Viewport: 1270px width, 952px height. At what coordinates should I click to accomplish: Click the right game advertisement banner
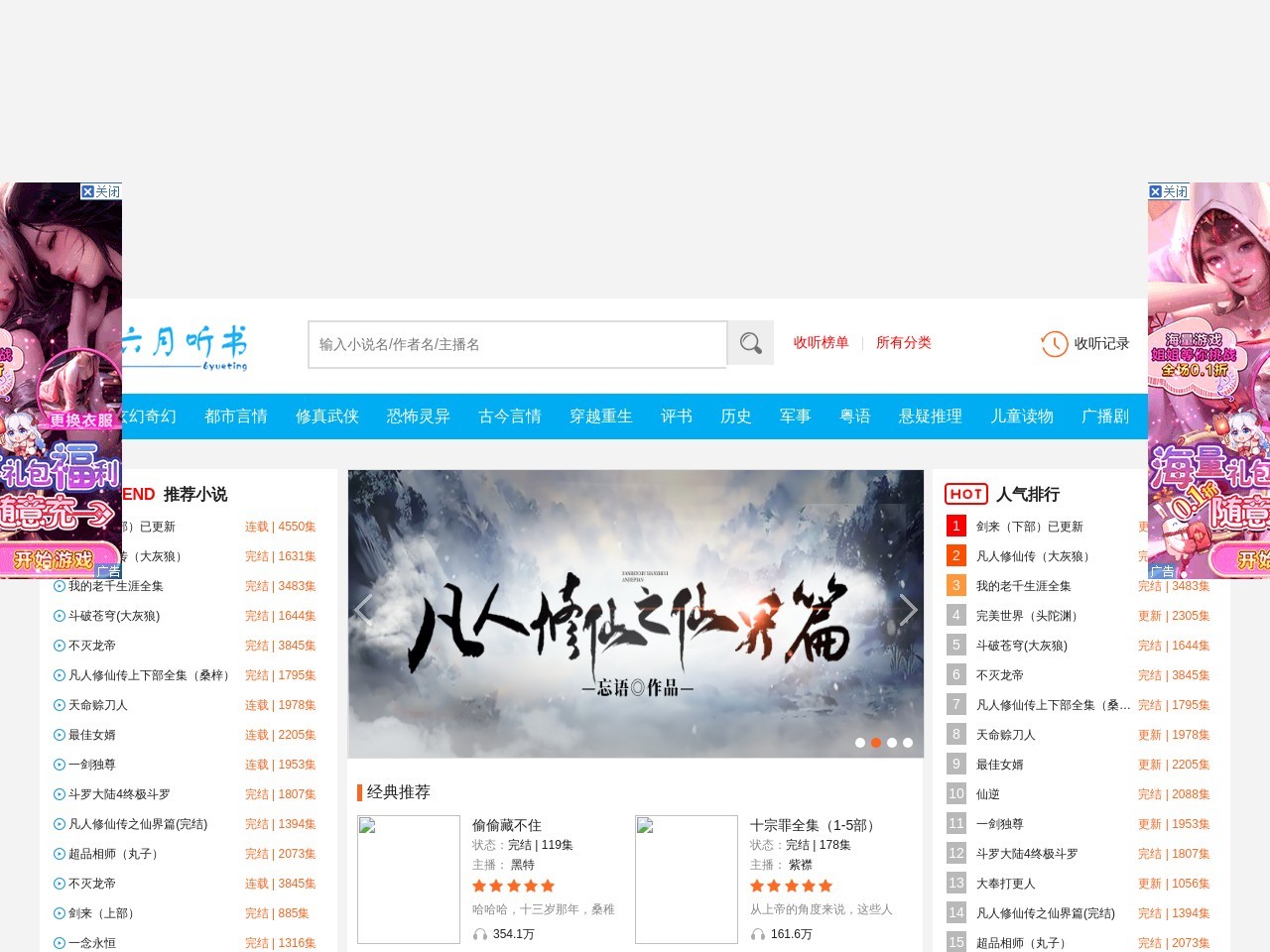[x=1208, y=381]
